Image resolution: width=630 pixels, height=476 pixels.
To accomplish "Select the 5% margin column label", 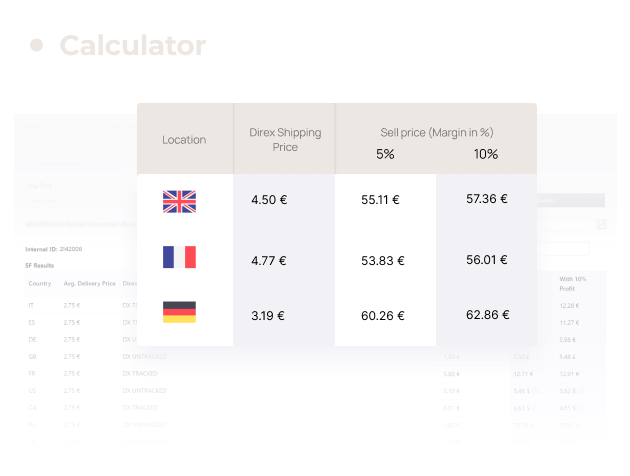I will 385,154.
